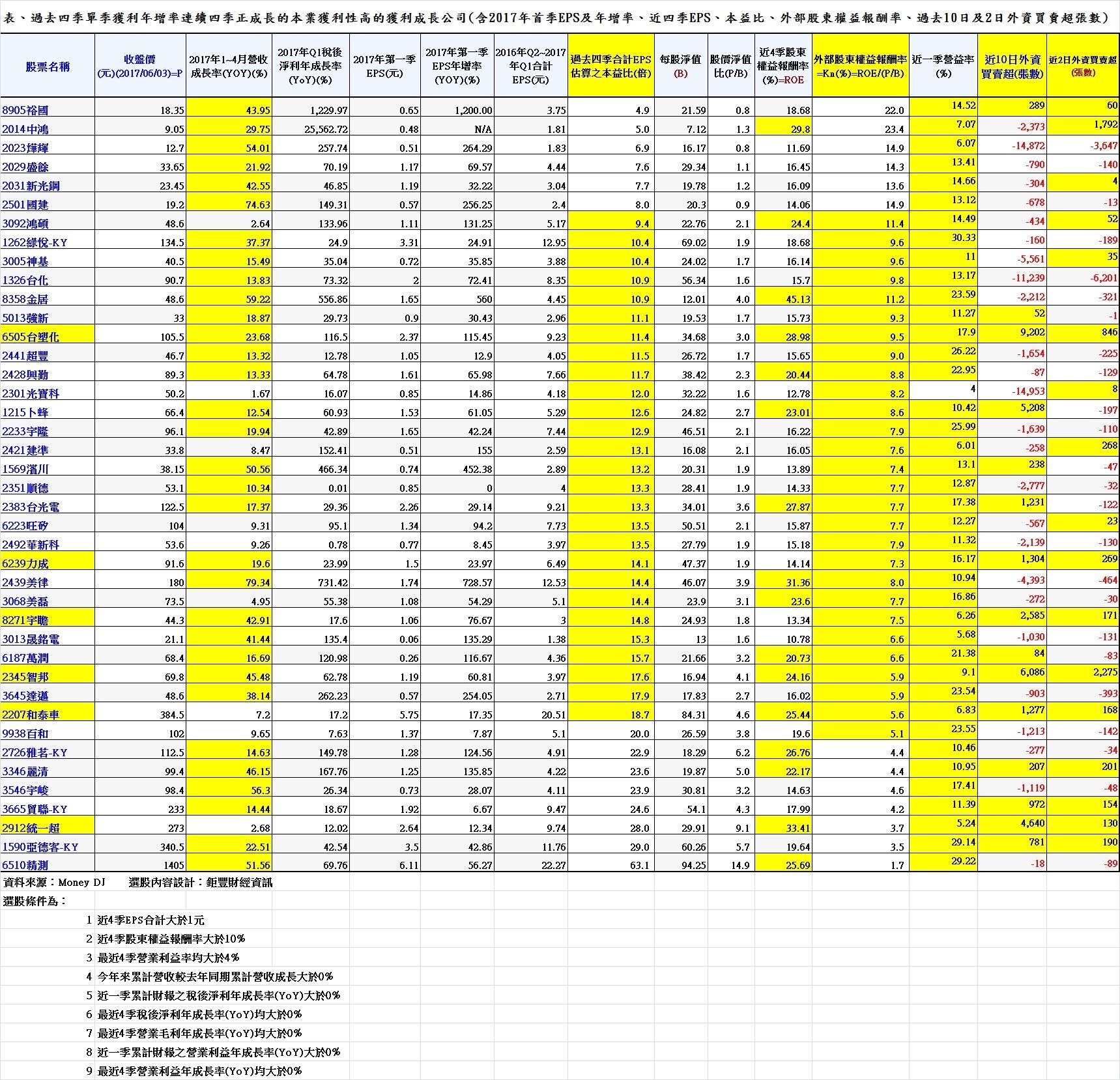Click stock name 3346麗清
The width and height of the screenshot is (1120, 1080).
click(x=25, y=771)
